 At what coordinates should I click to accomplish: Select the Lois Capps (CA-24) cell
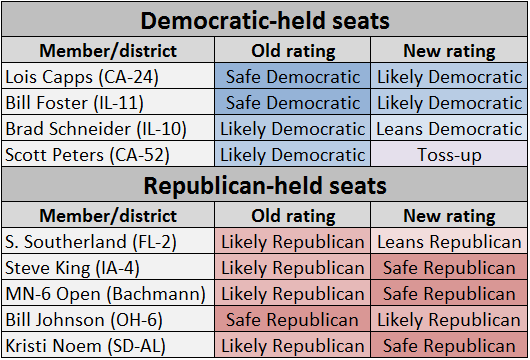(x=108, y=76)
